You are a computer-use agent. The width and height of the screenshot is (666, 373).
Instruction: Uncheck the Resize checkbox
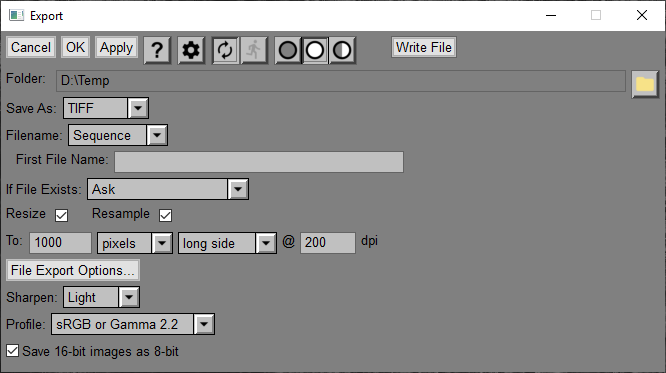pos(62,215)
